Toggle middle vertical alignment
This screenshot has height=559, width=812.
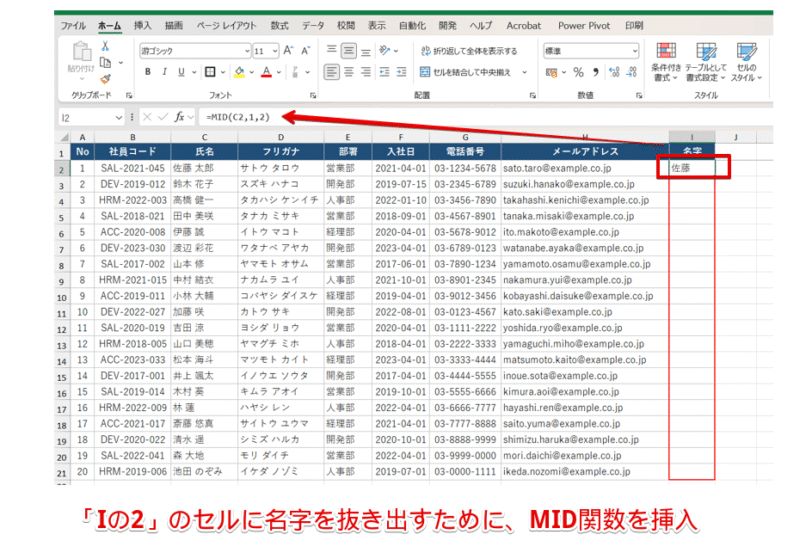[x=349, y=50]
